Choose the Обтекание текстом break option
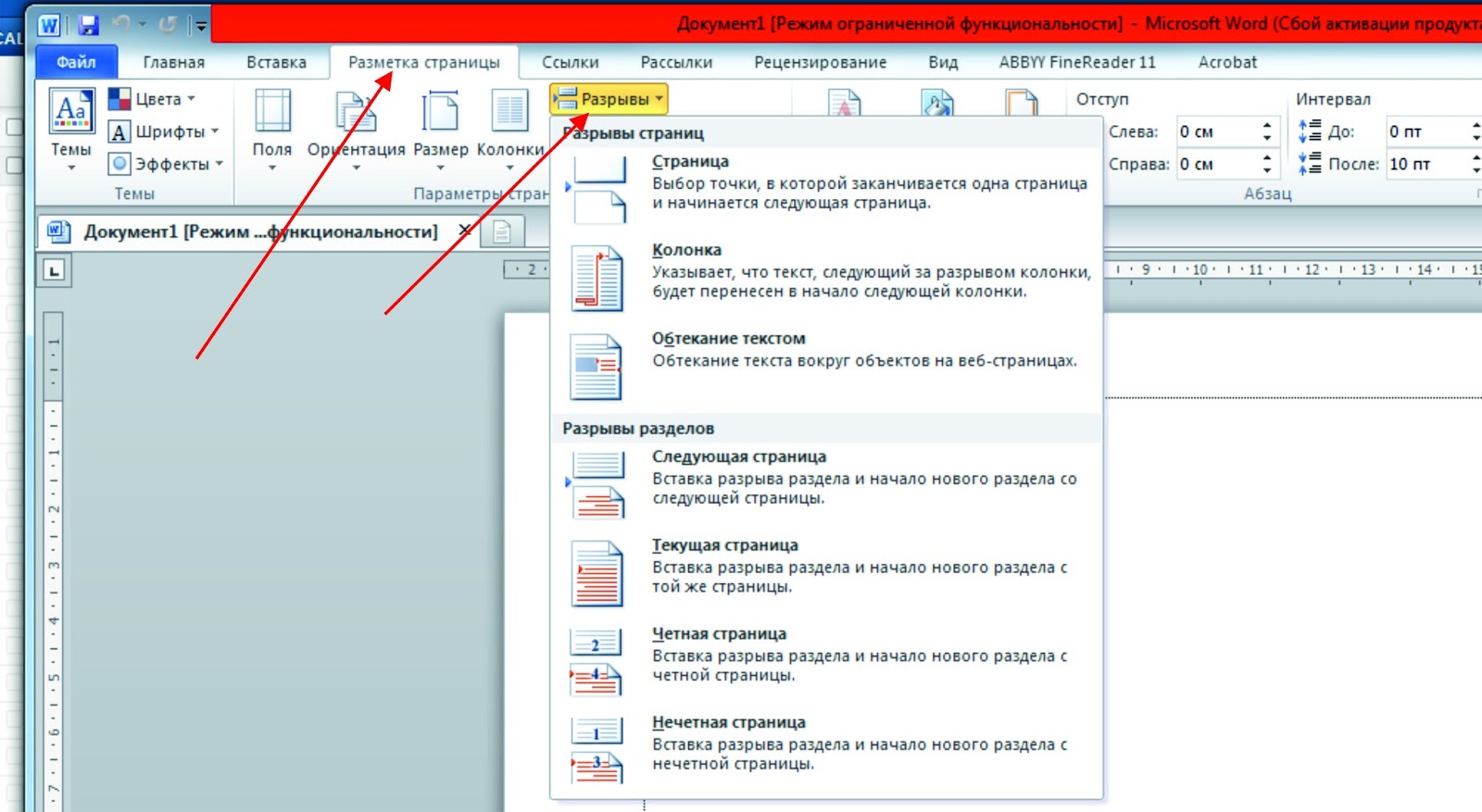This screenshot has width=1482, height=812. (x=826, y=368)
